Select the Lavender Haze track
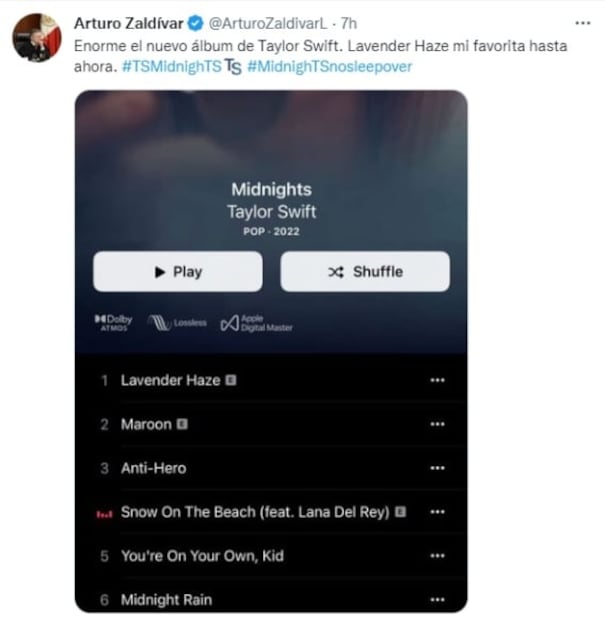 [x=170, y=380]
